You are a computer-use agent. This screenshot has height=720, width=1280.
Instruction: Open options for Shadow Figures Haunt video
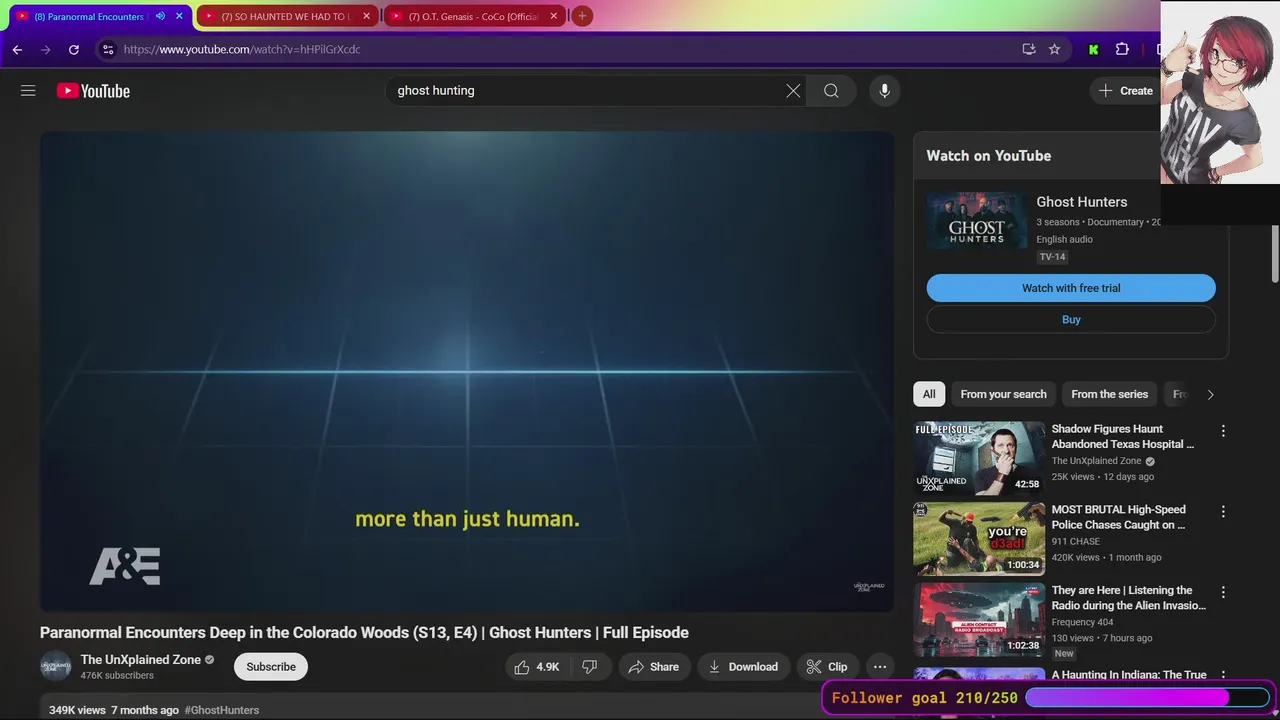1222,431
